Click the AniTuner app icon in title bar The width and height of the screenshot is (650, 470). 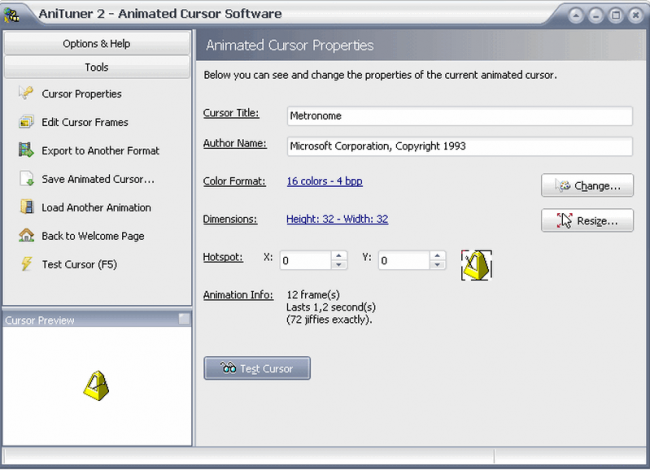(x=11, y=15)
